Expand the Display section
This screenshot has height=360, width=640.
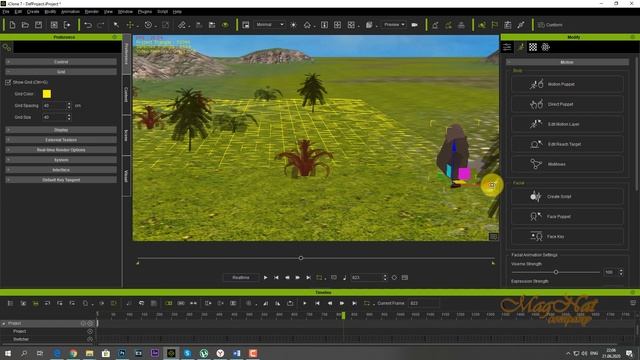[61, 130]
